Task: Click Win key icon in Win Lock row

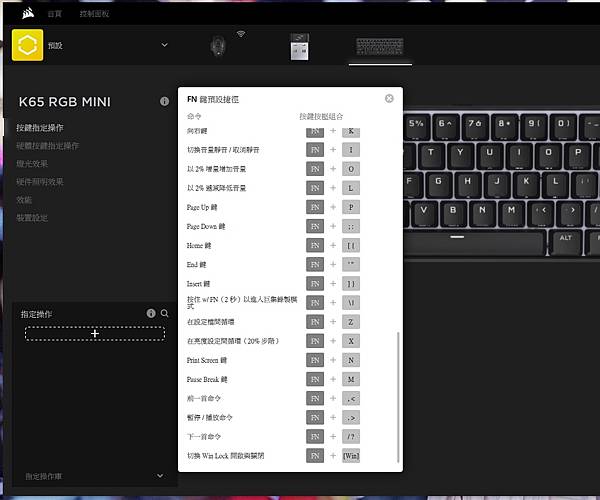Action: point(351,456)
